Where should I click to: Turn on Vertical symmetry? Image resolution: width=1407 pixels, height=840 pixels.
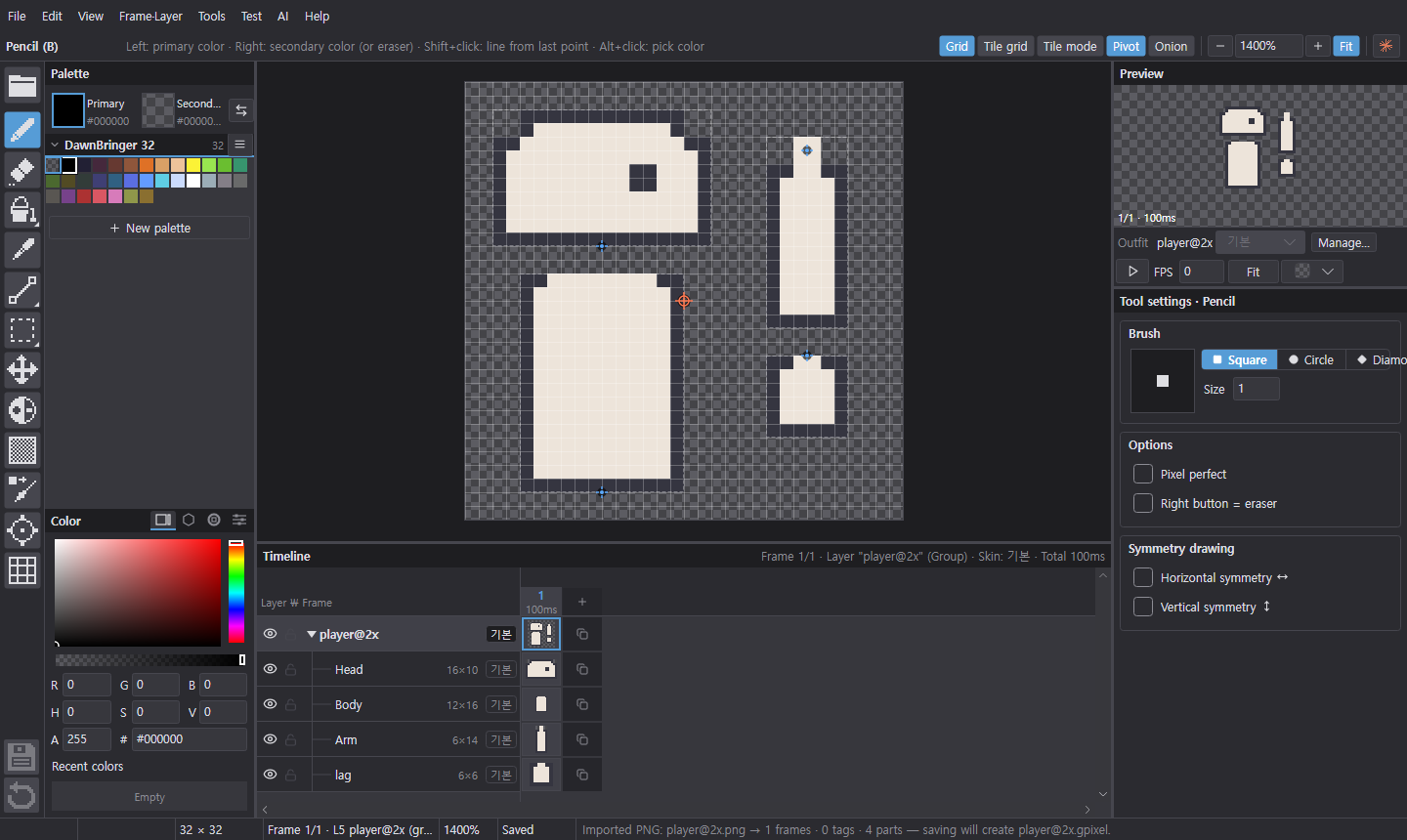coord(1143,607)
